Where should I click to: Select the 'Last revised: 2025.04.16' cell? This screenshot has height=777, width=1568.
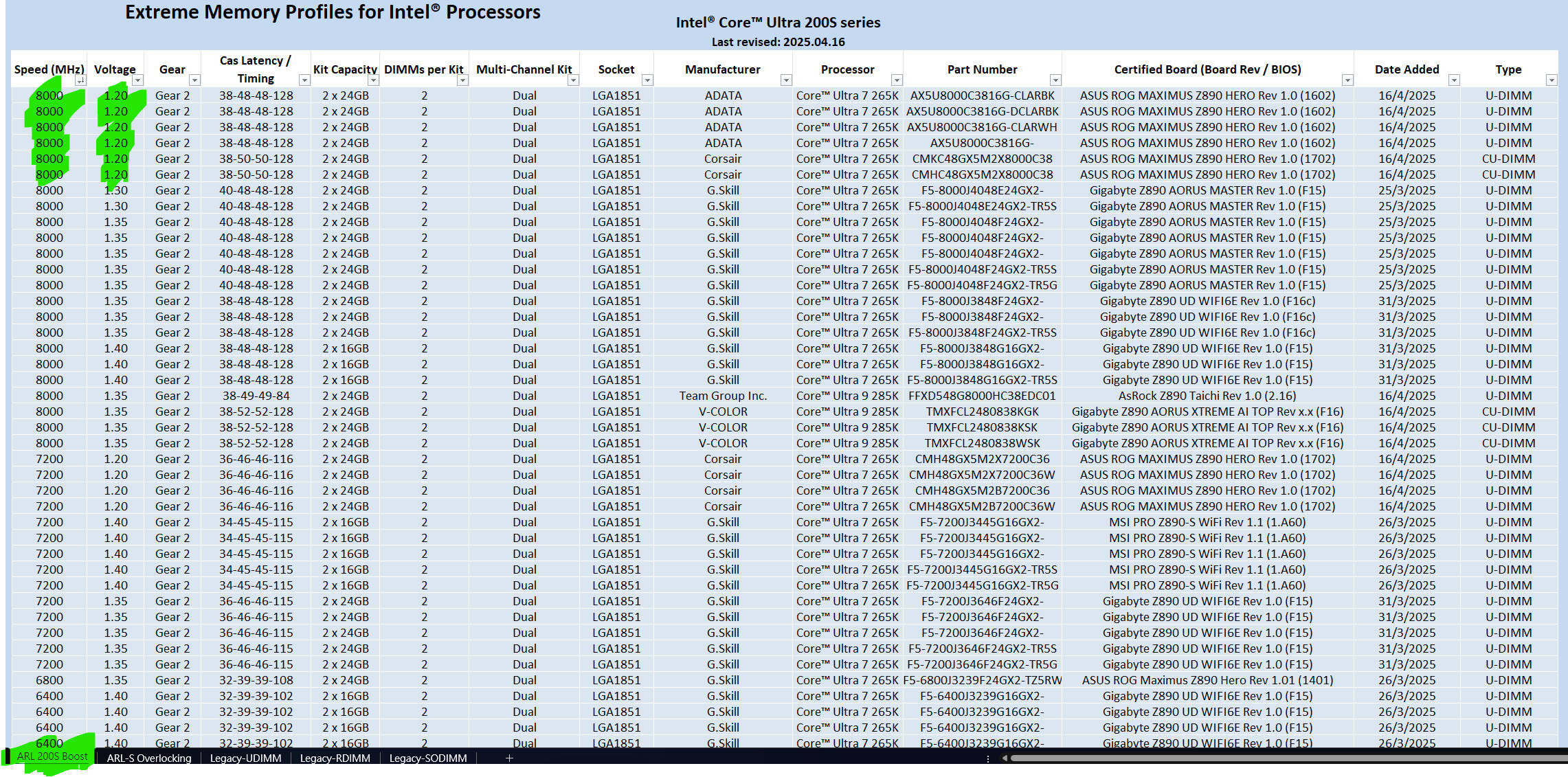(778, 42)
